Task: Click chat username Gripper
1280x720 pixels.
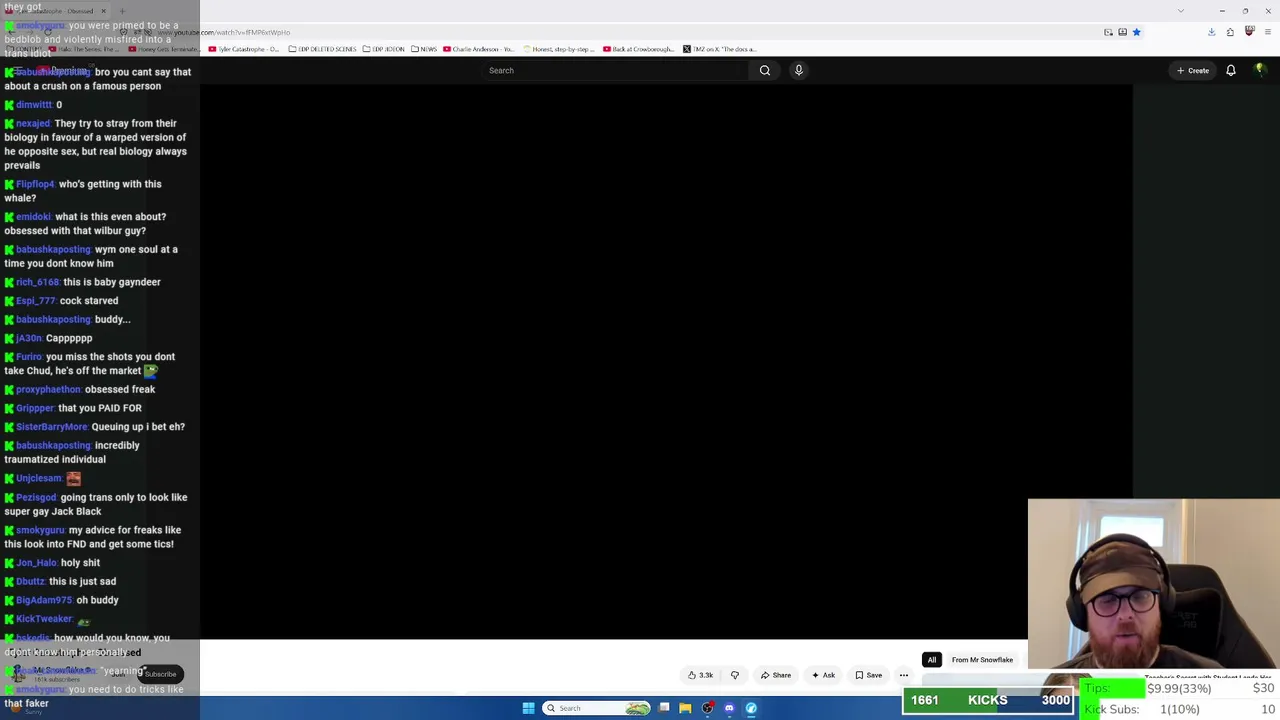Action: click(x=35, y=408)
